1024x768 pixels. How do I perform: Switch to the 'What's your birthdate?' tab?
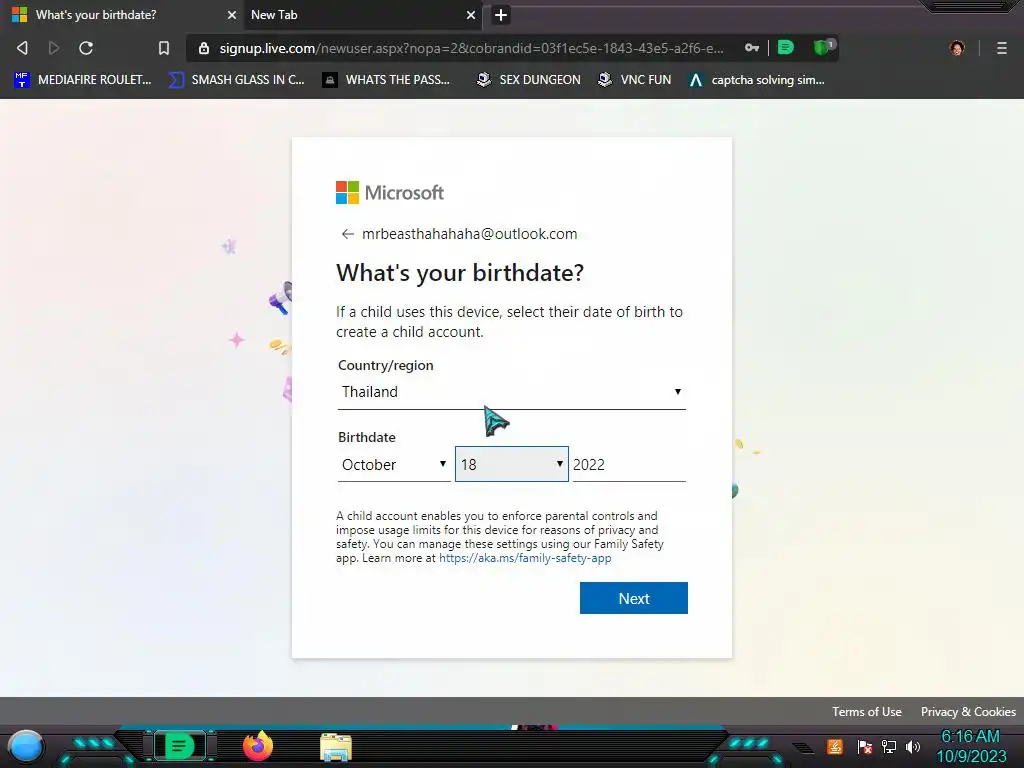pyautogui.click(x=123, y=15)
